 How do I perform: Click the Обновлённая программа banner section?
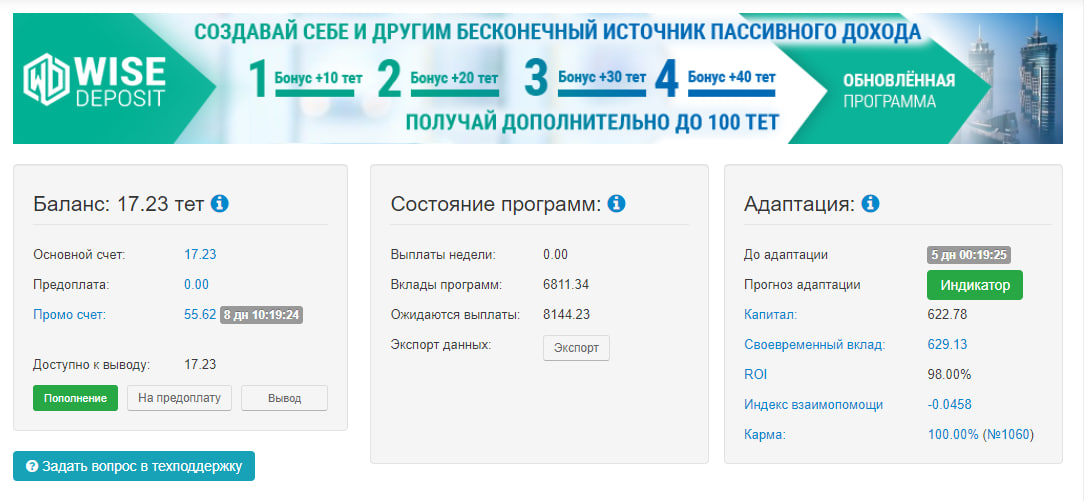click(x=898, y=90)
